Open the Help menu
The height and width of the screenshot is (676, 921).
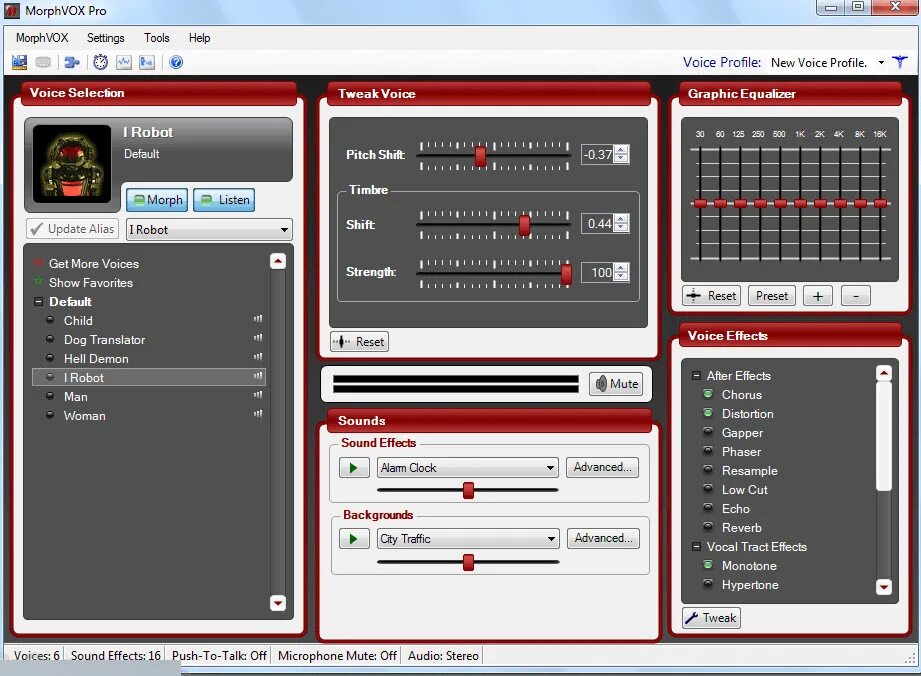click(x=199, y=38)
